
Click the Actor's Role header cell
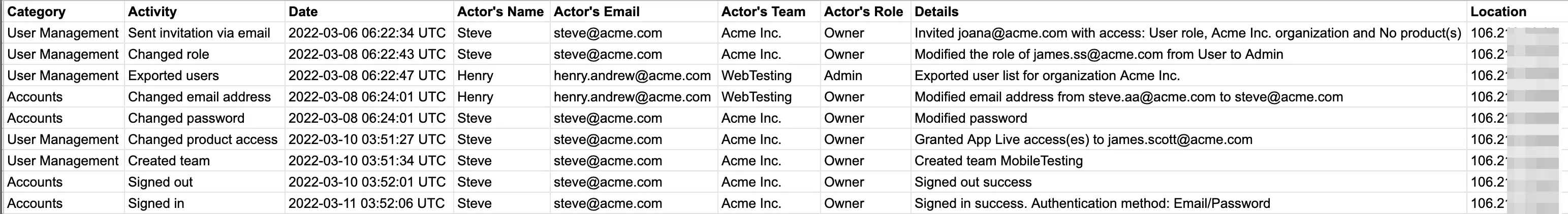863,12
